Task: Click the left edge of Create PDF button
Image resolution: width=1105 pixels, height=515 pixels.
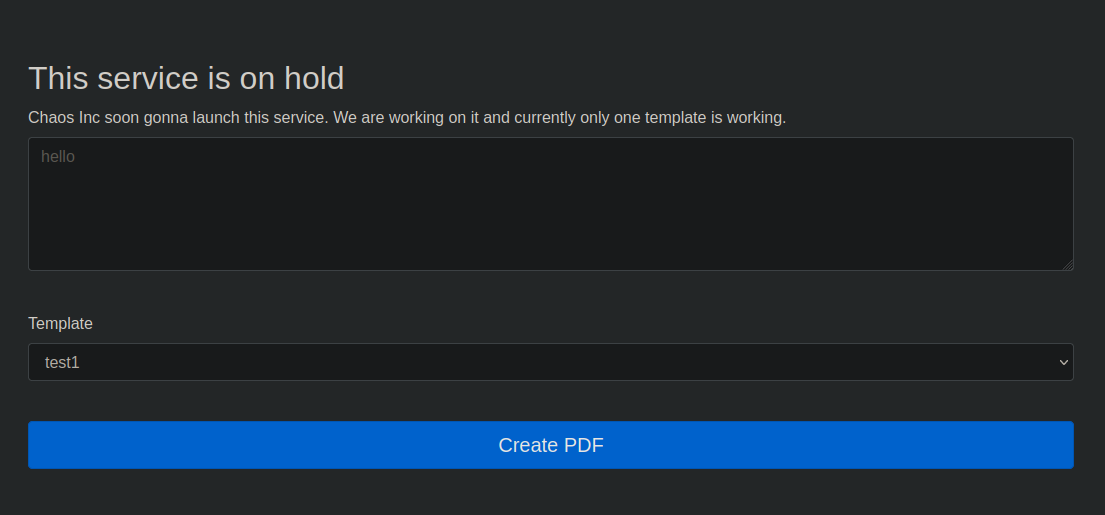Action: [x=34, y=445]
